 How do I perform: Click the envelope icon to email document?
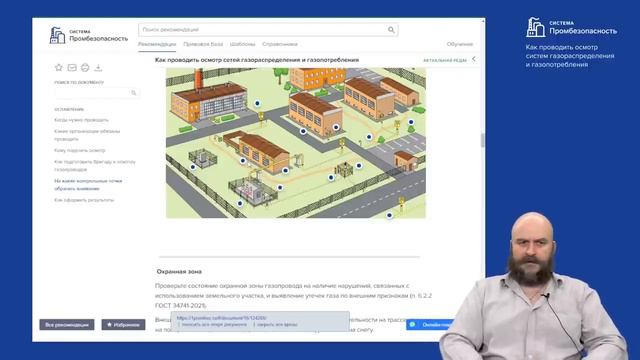72,67
